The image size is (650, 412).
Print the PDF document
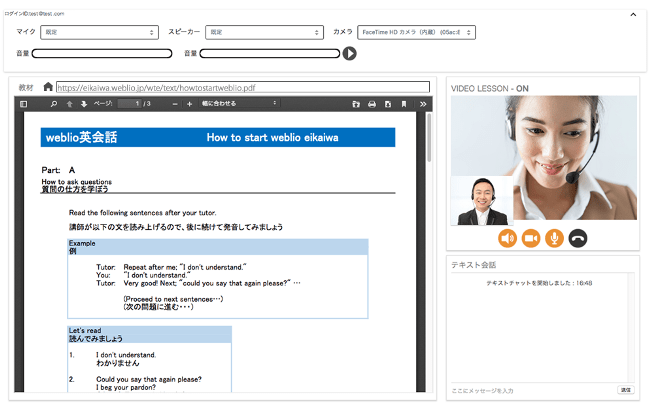click(x=372, y=104)
